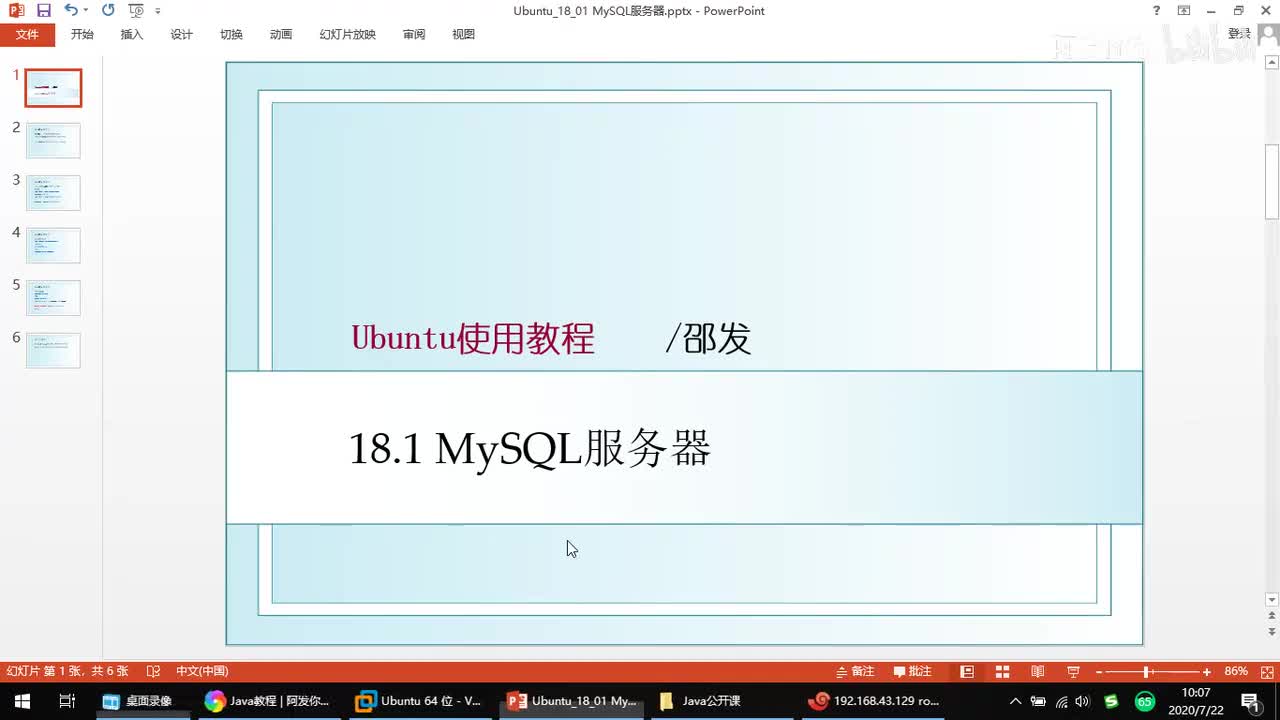Click the subtitle text Ubuntu使用教程
Screen dimensions: 1280x720
pyautogui.click(x=473, y=339)
